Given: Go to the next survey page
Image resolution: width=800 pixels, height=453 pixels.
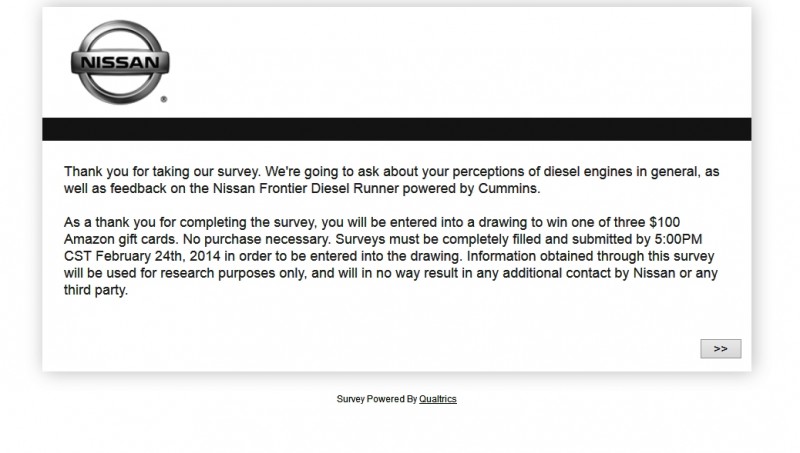Looking at the screenshot, I should pyautogui.click(x=720, y=348).
